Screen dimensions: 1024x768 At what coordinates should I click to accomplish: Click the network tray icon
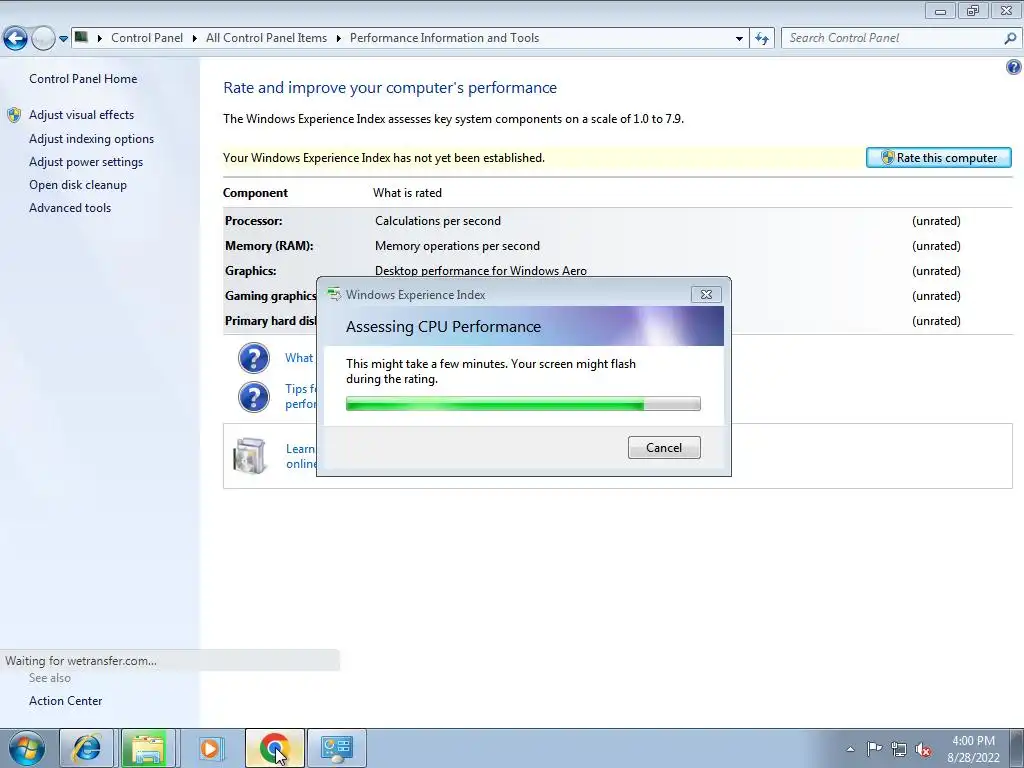[x=899, y=749]
